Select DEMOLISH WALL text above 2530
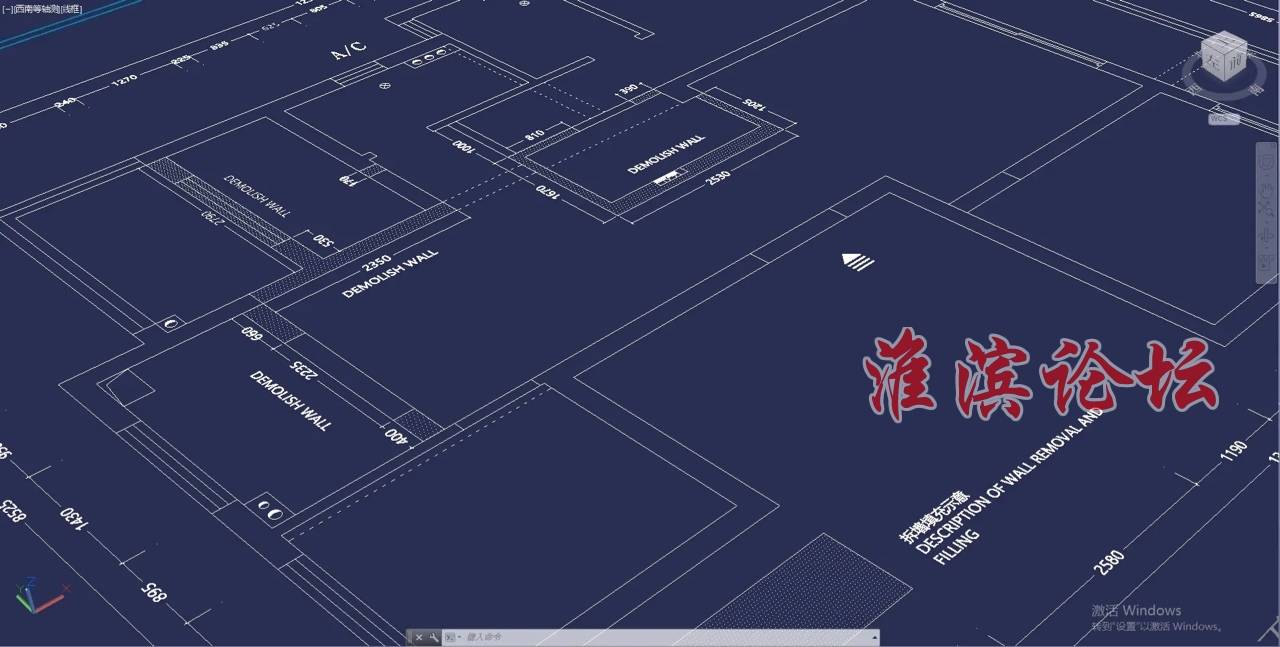 click(x=667, y=154)
